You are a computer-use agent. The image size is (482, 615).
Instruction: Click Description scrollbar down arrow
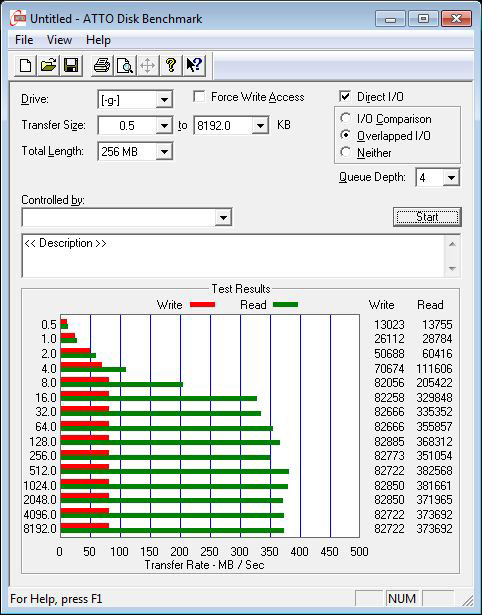click(452, 268)
